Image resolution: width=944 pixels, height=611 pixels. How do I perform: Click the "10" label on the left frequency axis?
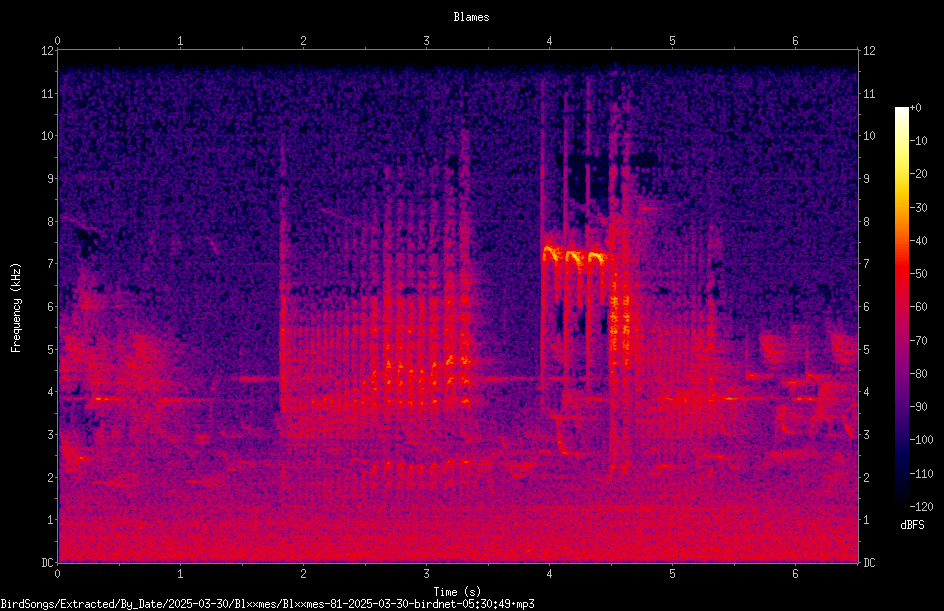47,136
